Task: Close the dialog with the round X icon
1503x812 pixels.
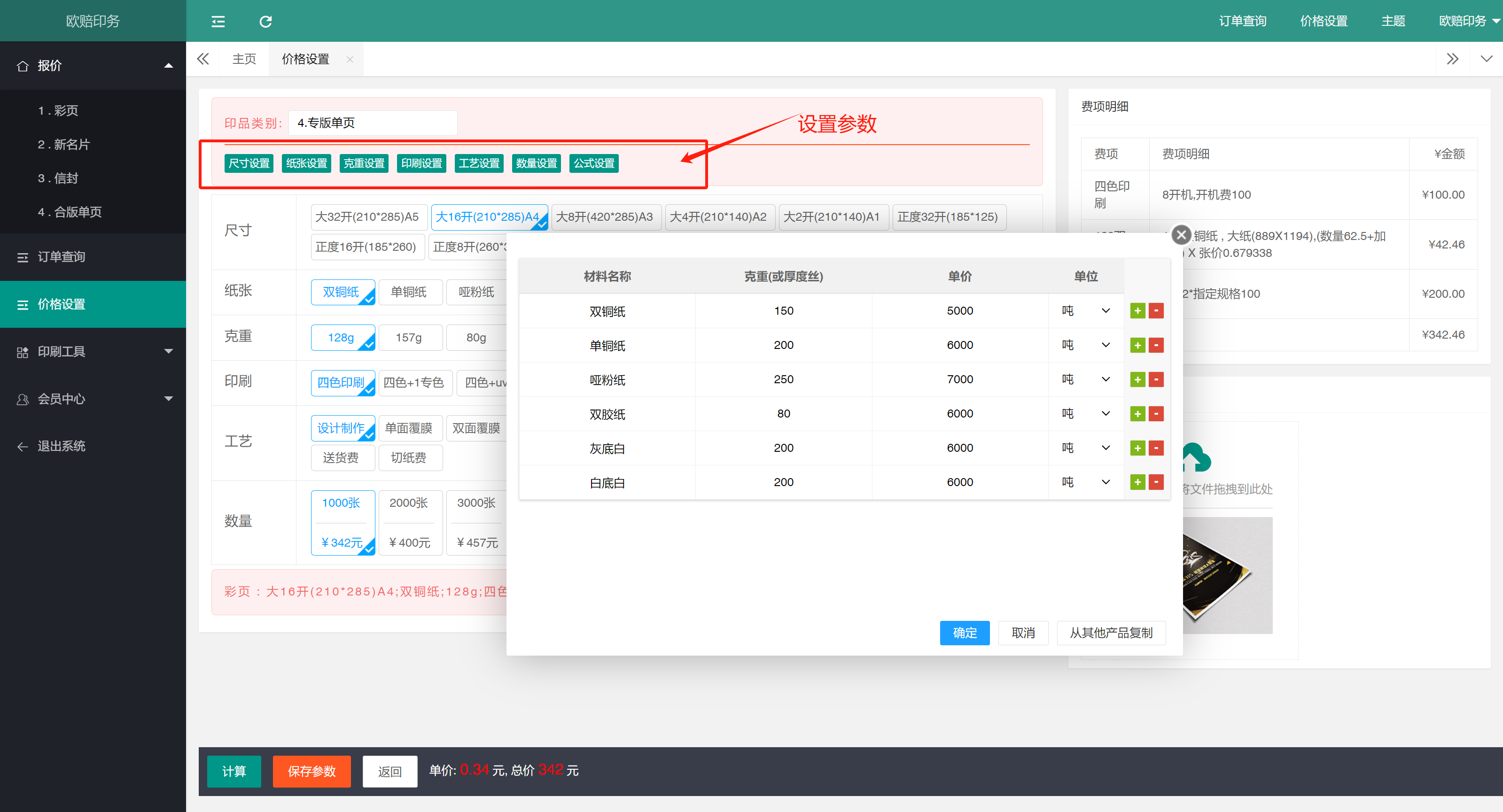Action: (1181, 234)
